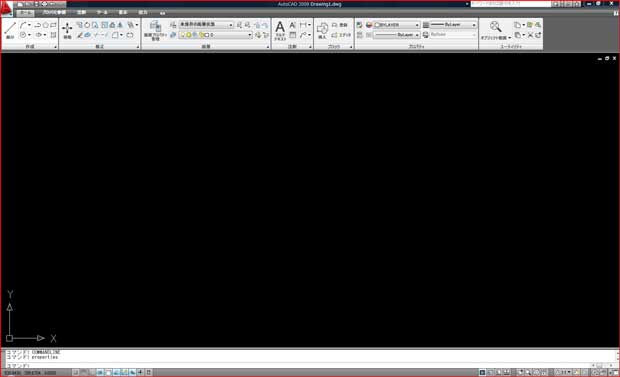The image size is (620, 377).
Task: Open the annotation scale 1:1 dropdown
Action: click(x=563, y=372)
